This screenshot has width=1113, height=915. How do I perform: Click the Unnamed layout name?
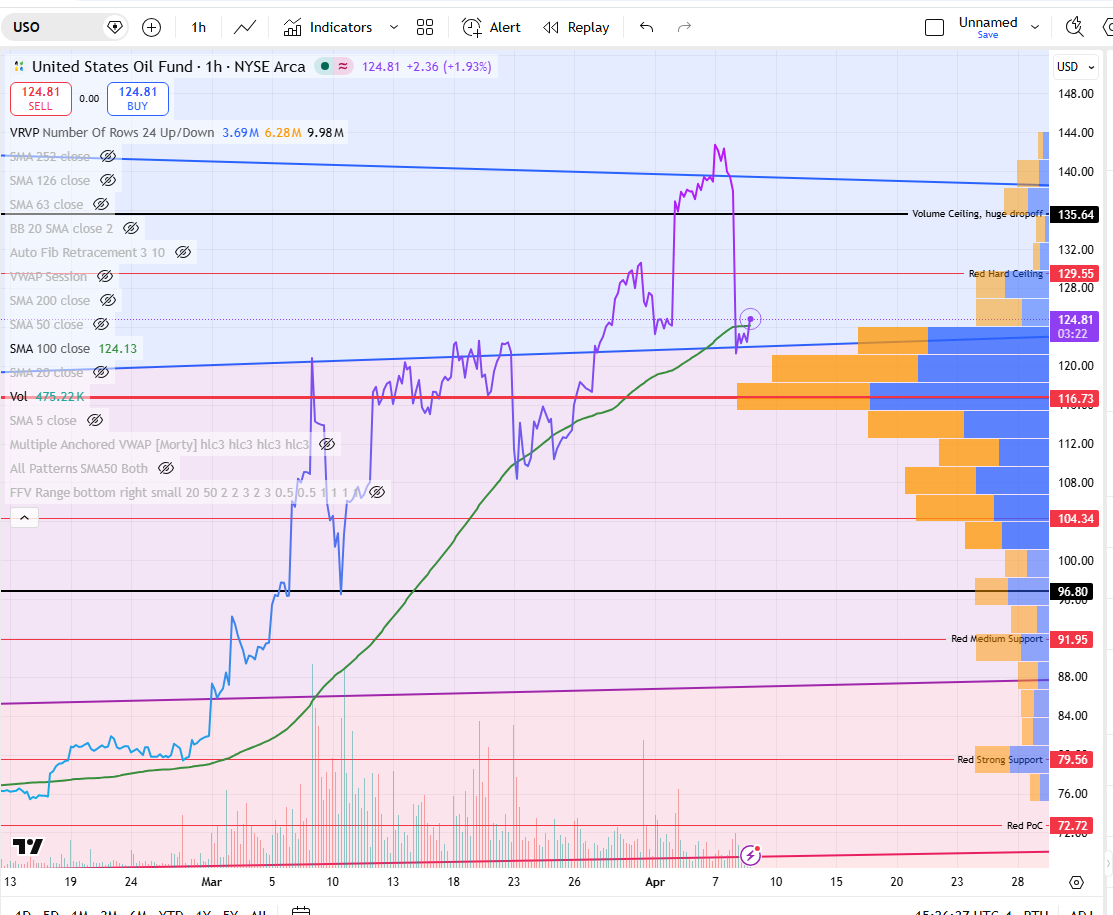pyautogui.click(x=987, y=22)
